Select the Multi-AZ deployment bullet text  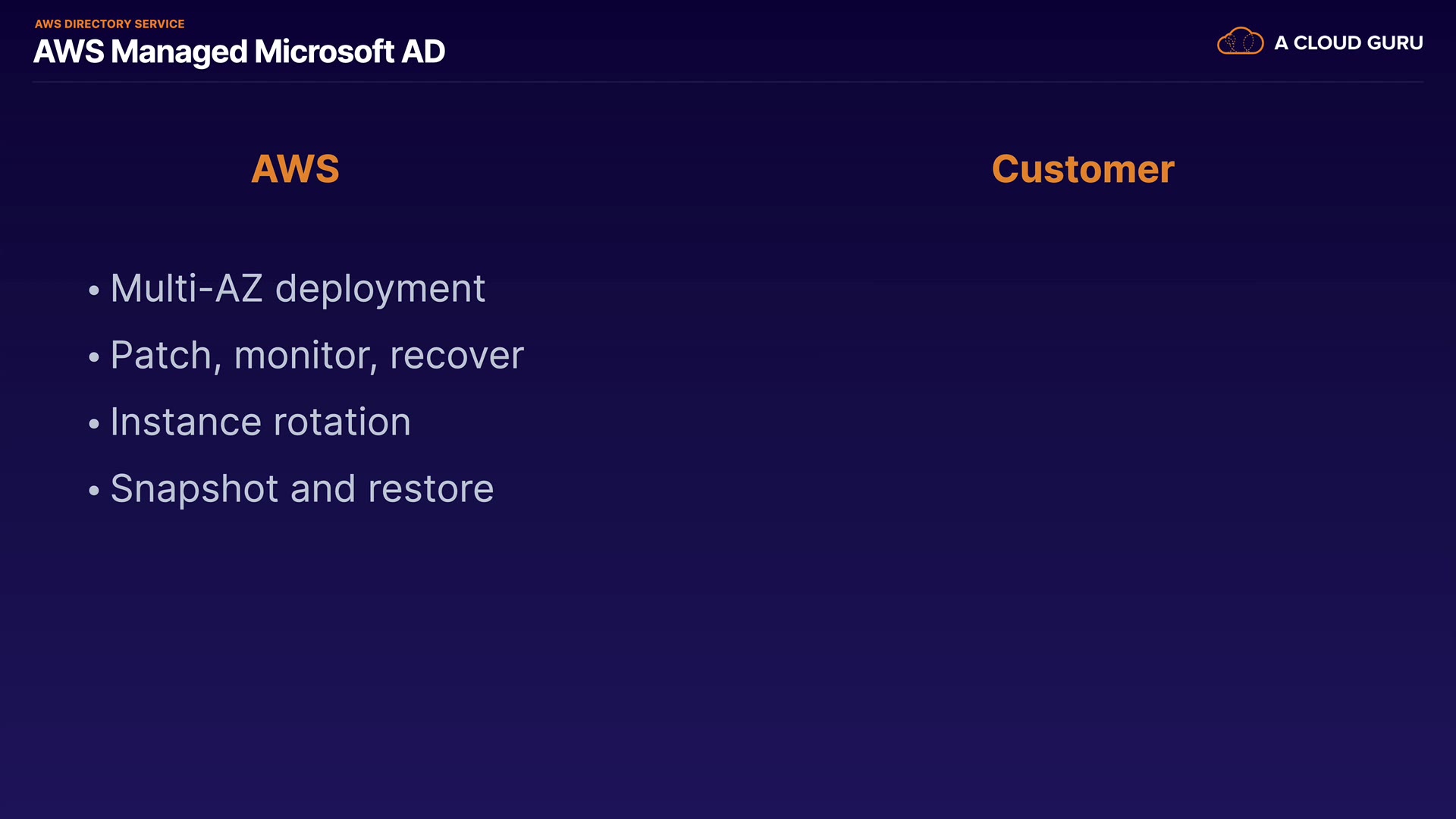click(297, 289)
